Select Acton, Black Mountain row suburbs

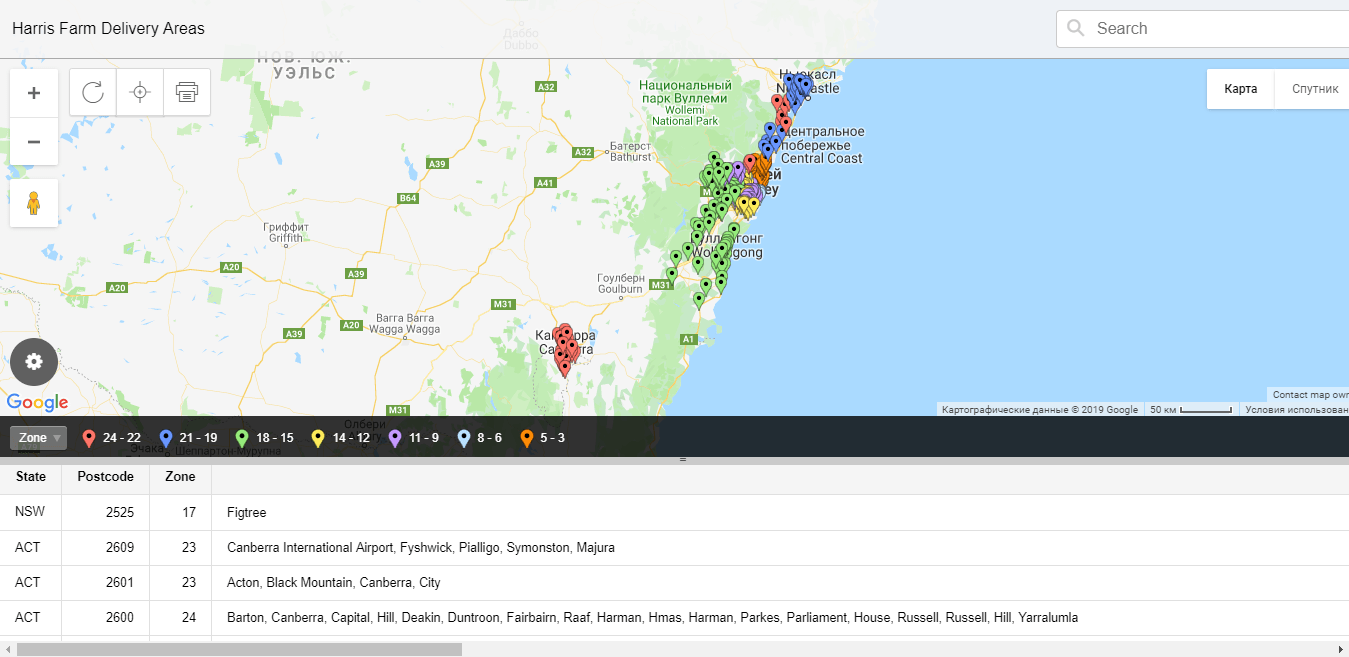point(334,583)
